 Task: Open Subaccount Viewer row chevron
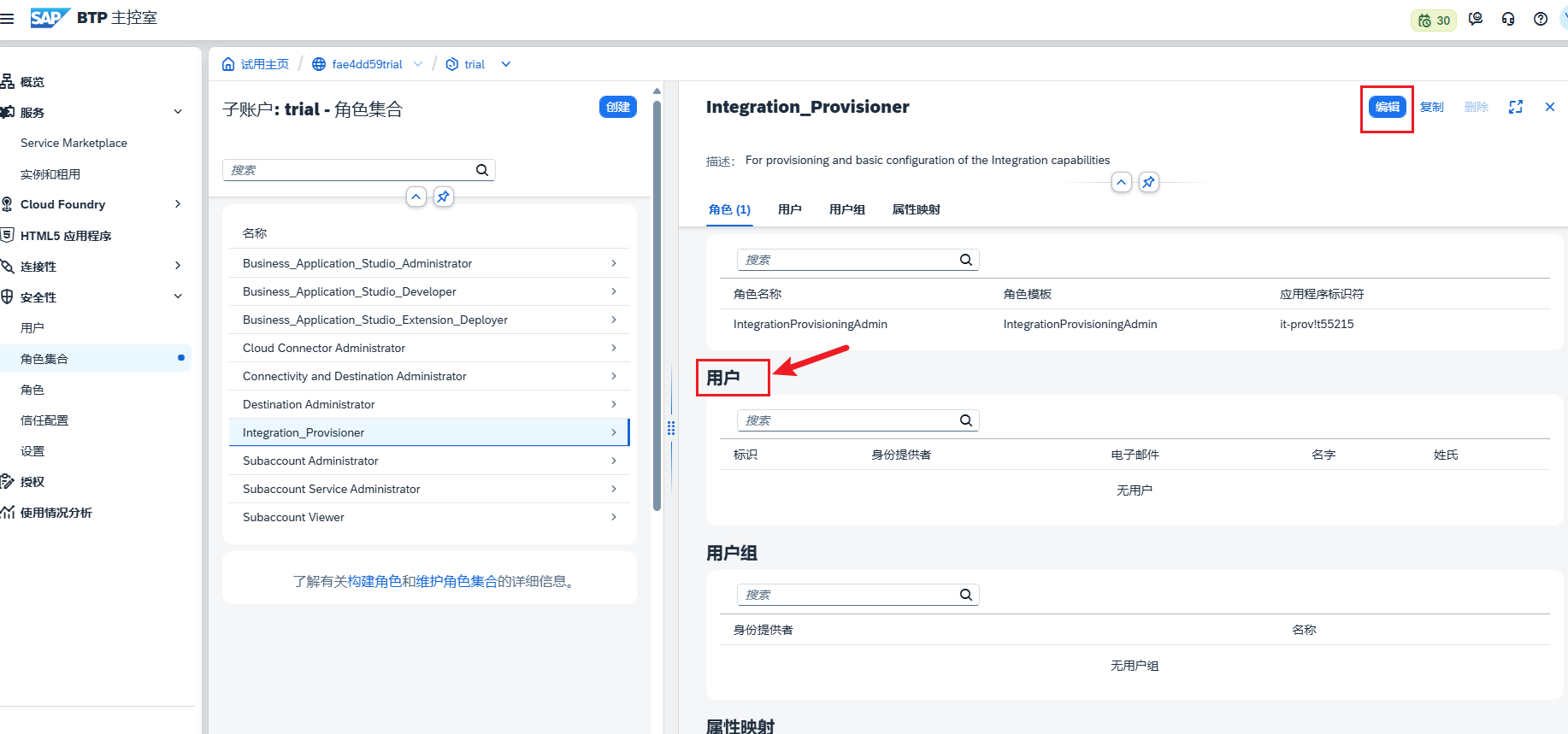click(x=614, y=517)
